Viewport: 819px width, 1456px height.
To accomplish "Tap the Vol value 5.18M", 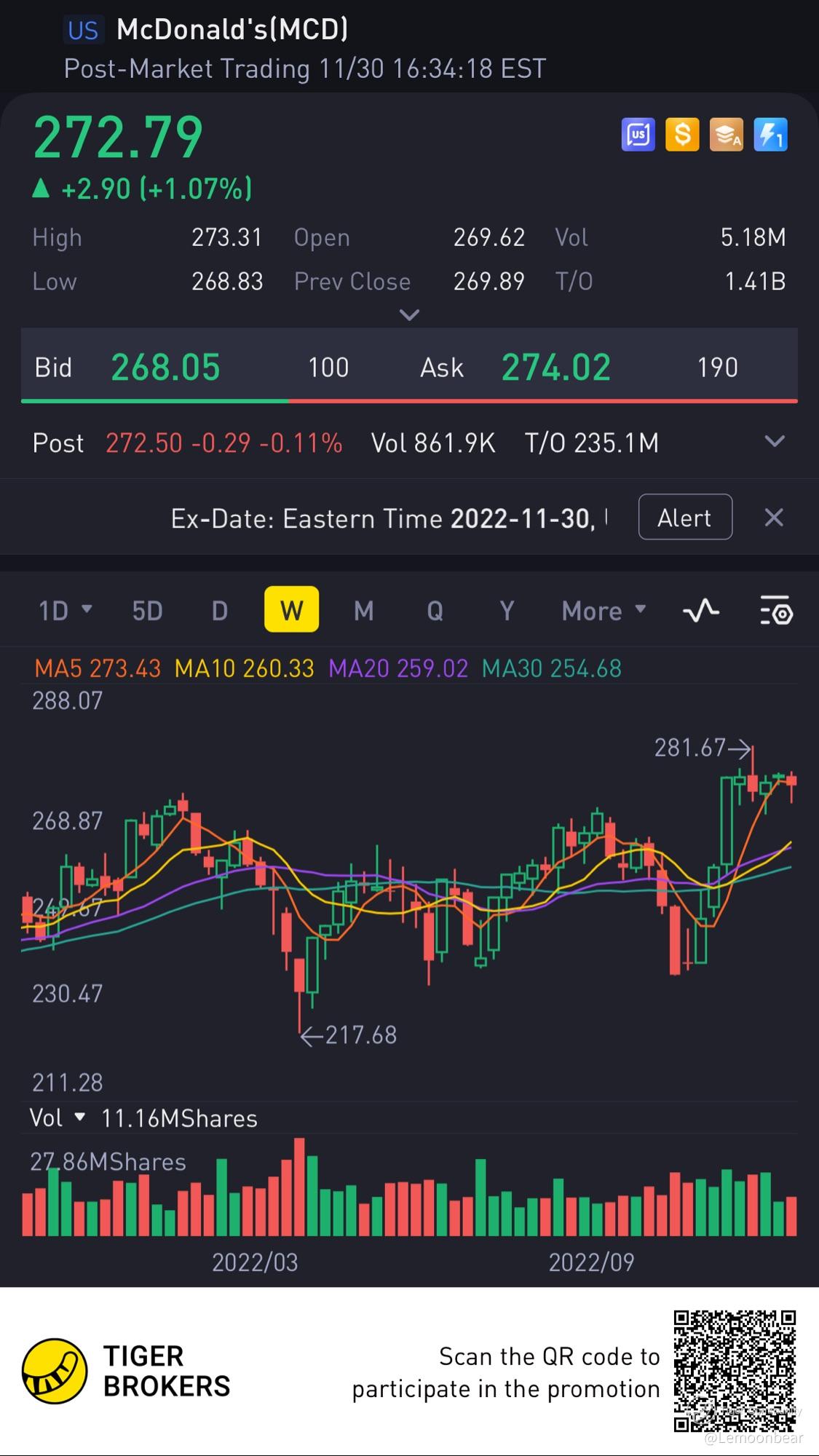I will pyautogui.click(x=753, y=237).
